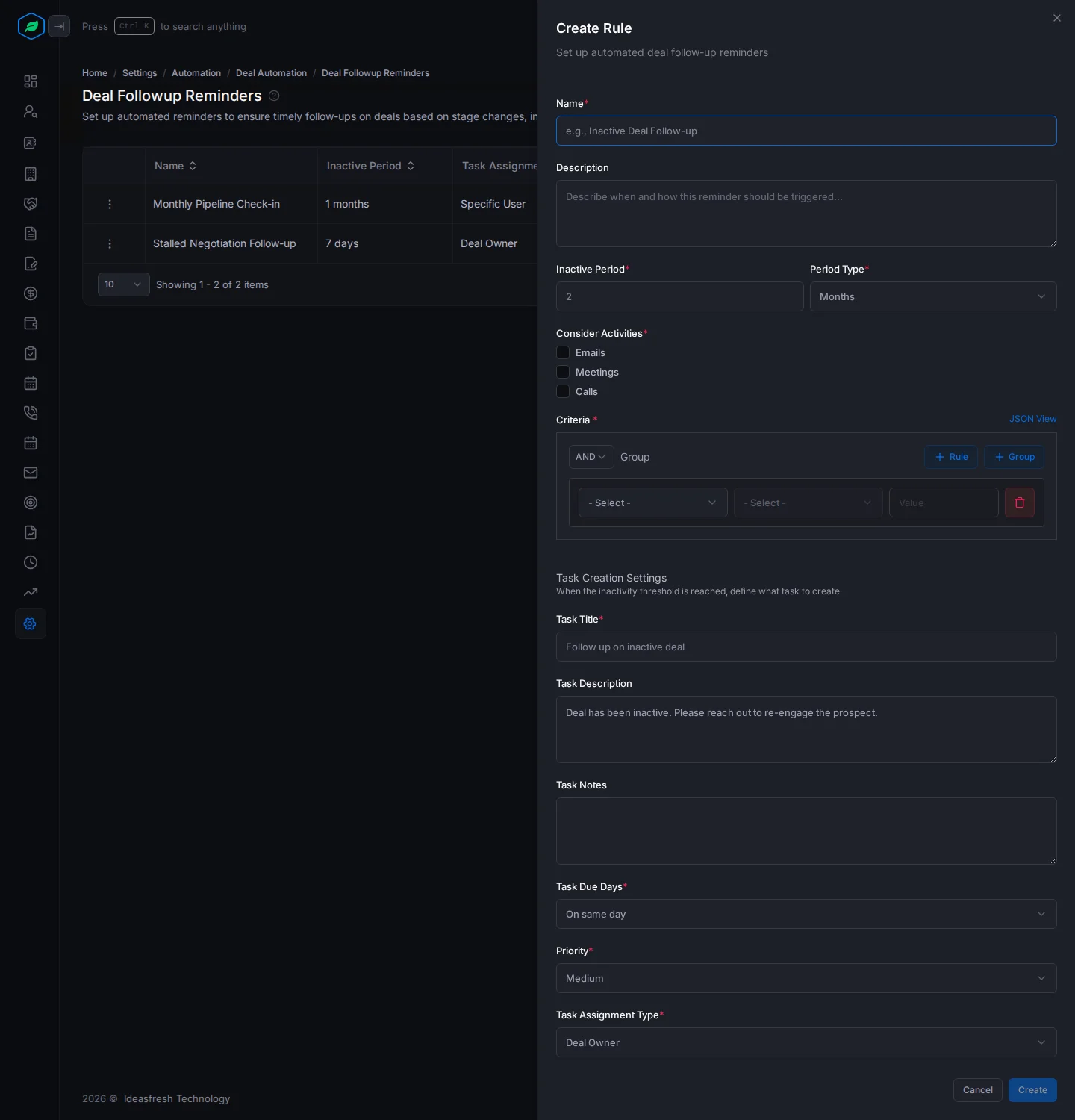
Task: Open the page size dropdown showing 10
Action: [x=124, y=284]
